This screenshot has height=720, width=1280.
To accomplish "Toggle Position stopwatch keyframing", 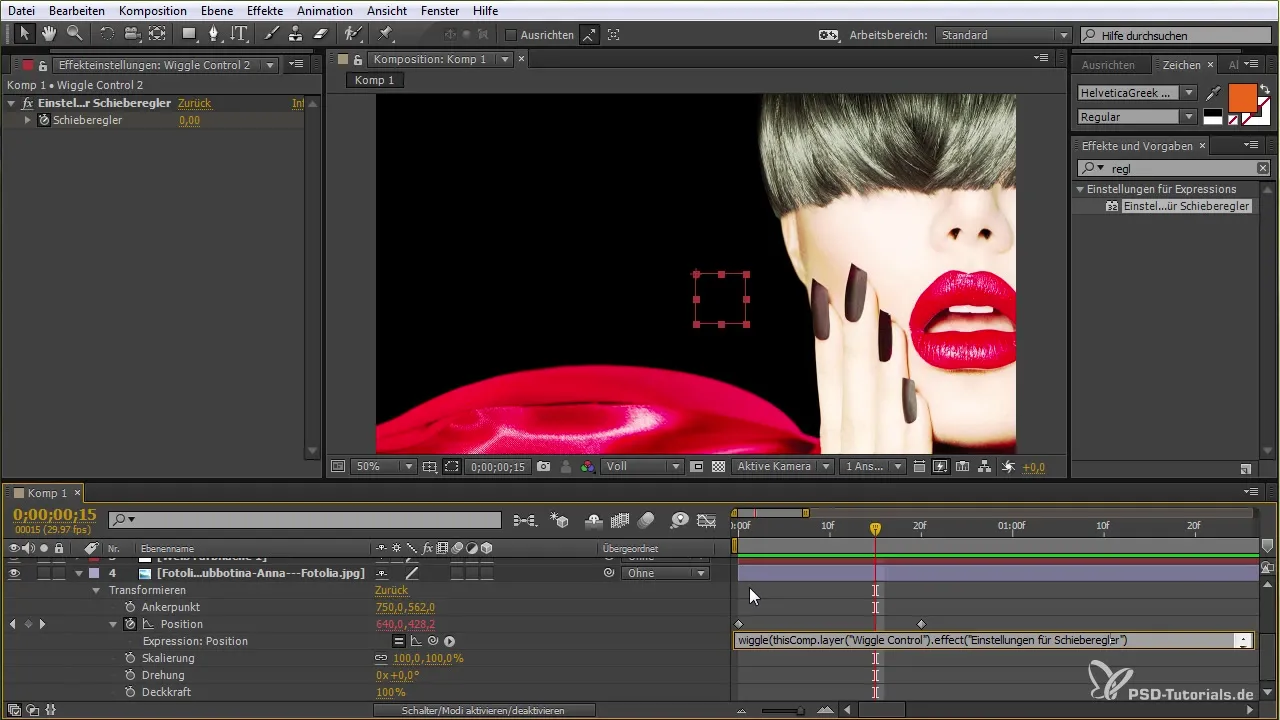I will 130,624.
